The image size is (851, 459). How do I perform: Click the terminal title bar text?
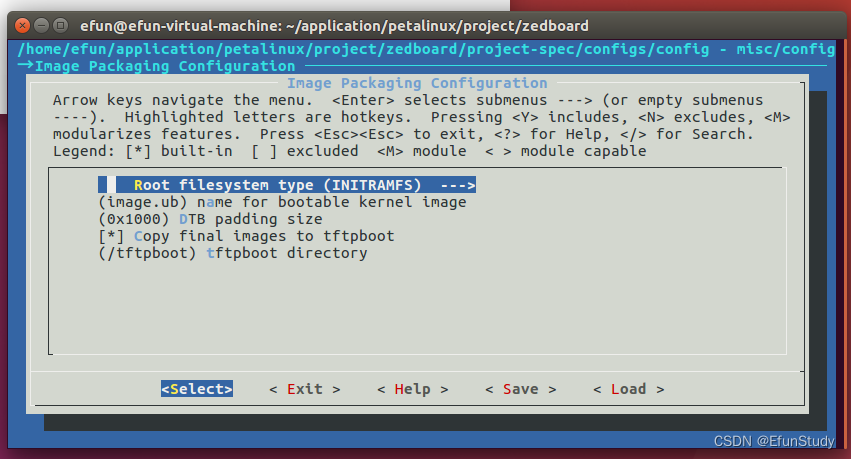click(334, 26)
